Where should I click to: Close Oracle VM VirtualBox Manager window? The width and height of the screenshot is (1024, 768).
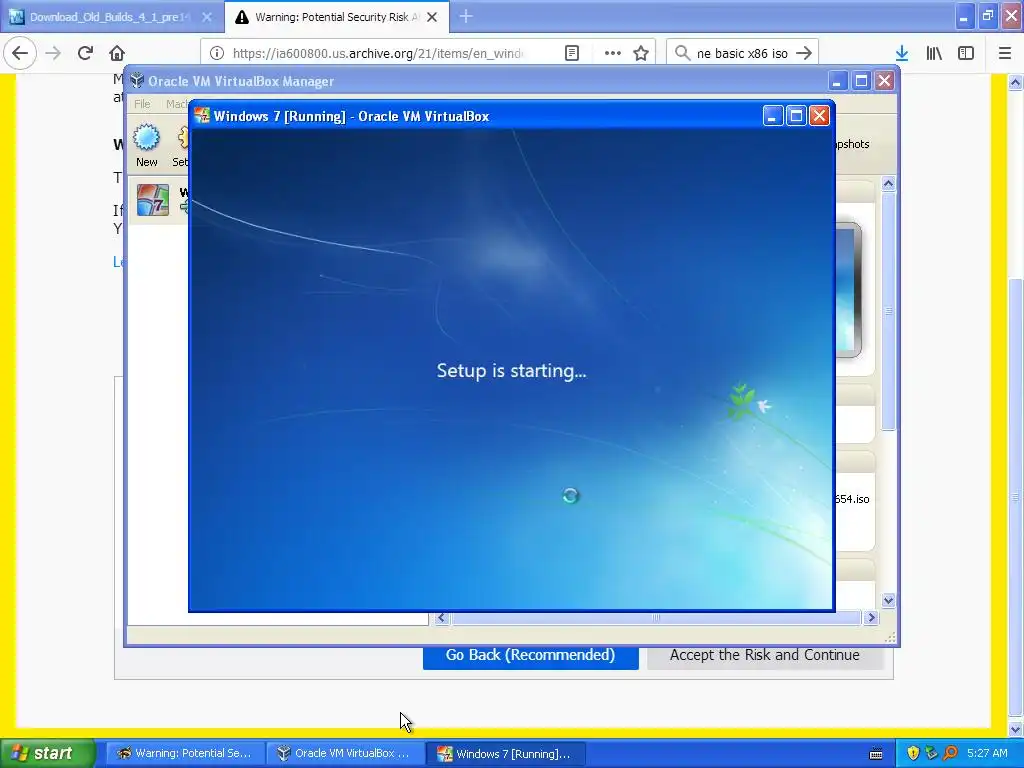[x=884, y=81]
